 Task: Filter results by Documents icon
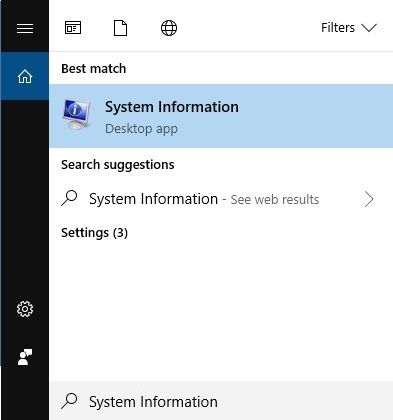coord(120,28)
